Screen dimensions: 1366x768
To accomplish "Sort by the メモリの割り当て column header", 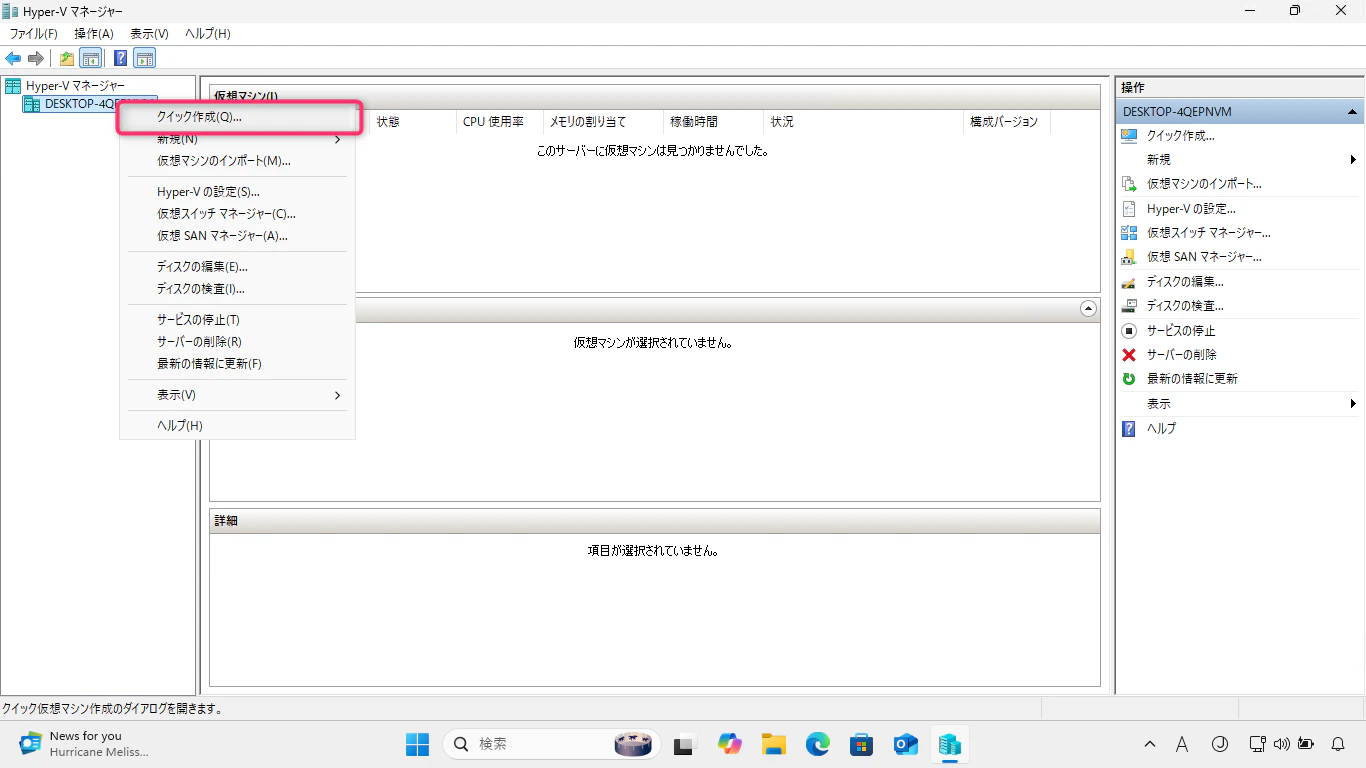I will pos(603,122).
